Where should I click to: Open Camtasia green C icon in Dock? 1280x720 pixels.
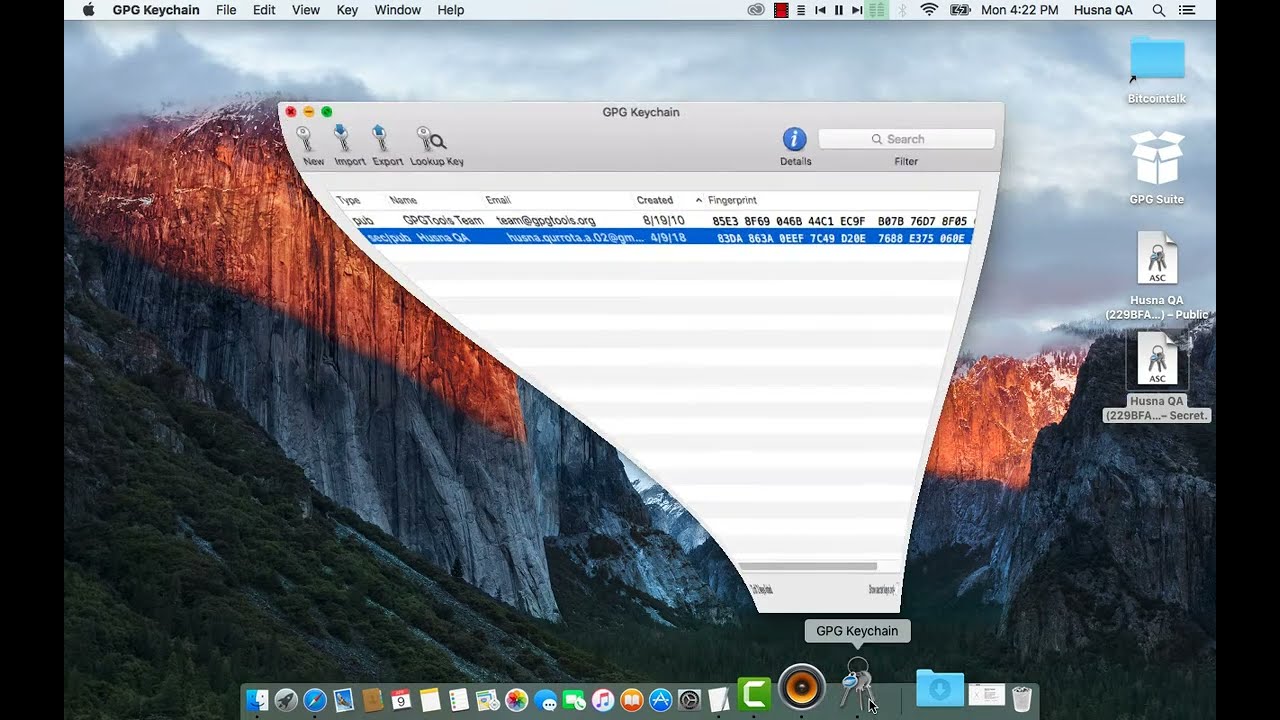coord(754,693)
